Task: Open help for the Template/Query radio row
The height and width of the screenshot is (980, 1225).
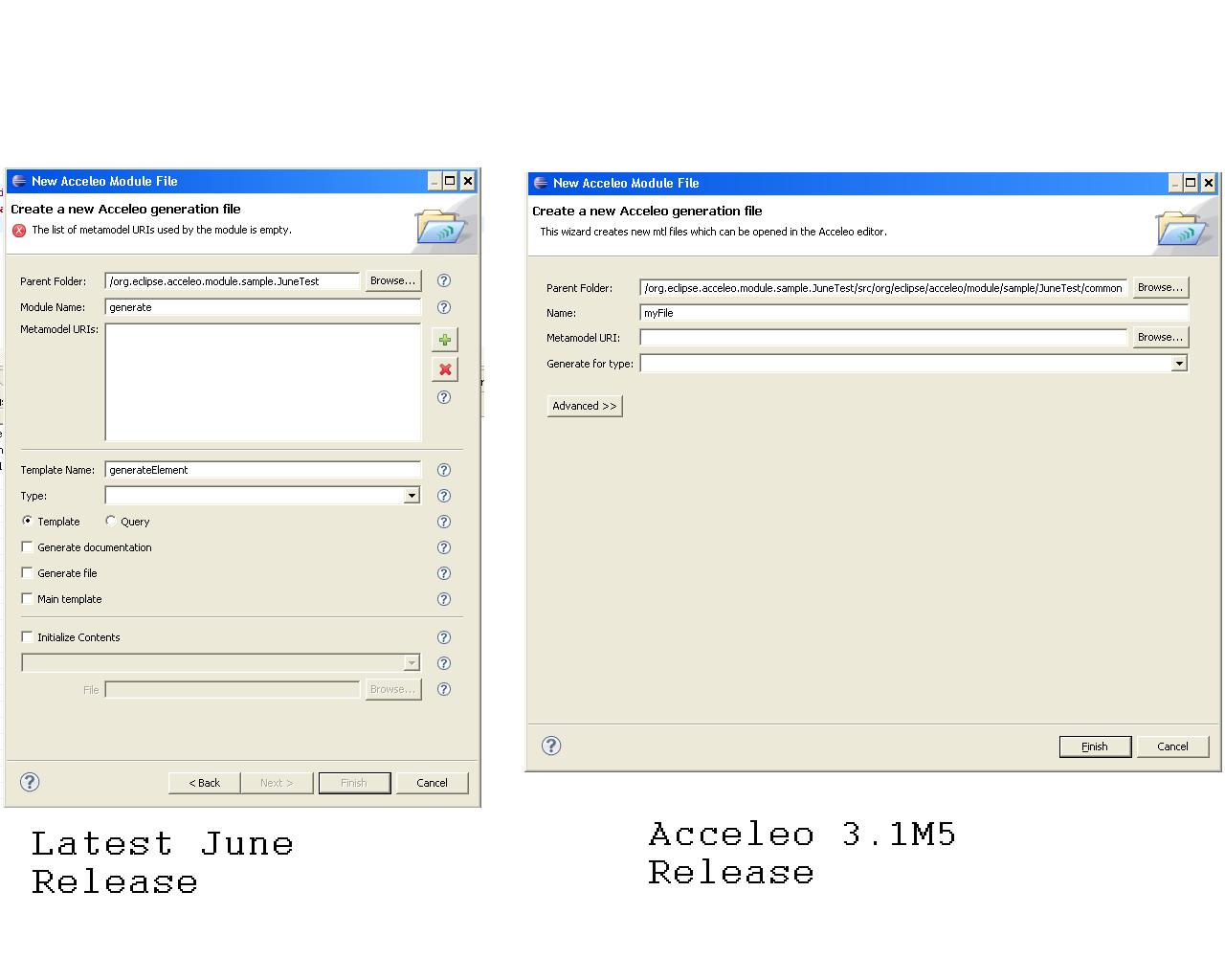Action: point(444,522)
